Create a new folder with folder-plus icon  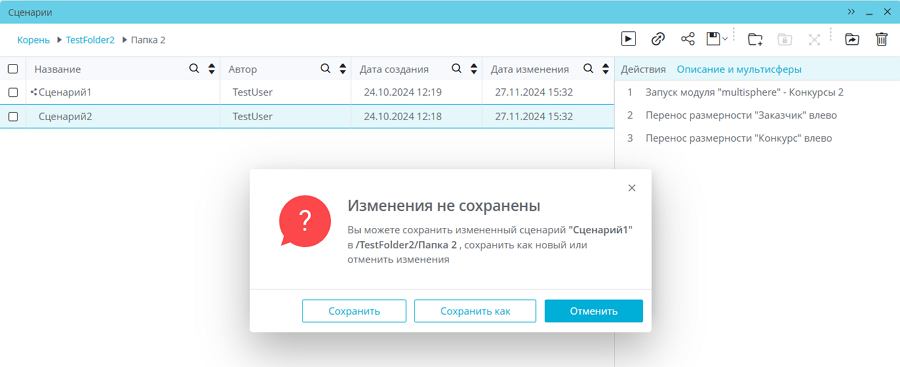point(755,39)
